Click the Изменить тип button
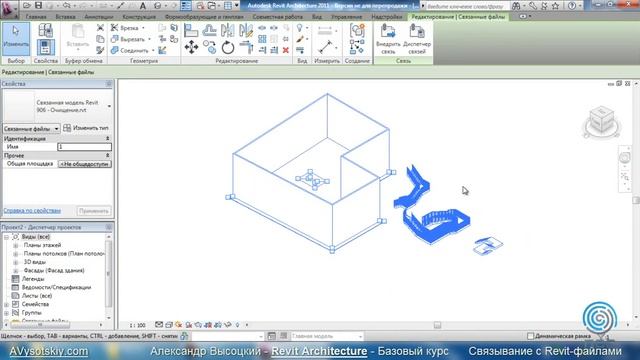The width and height of the screenshot is (640, 360). coord(86,128)
